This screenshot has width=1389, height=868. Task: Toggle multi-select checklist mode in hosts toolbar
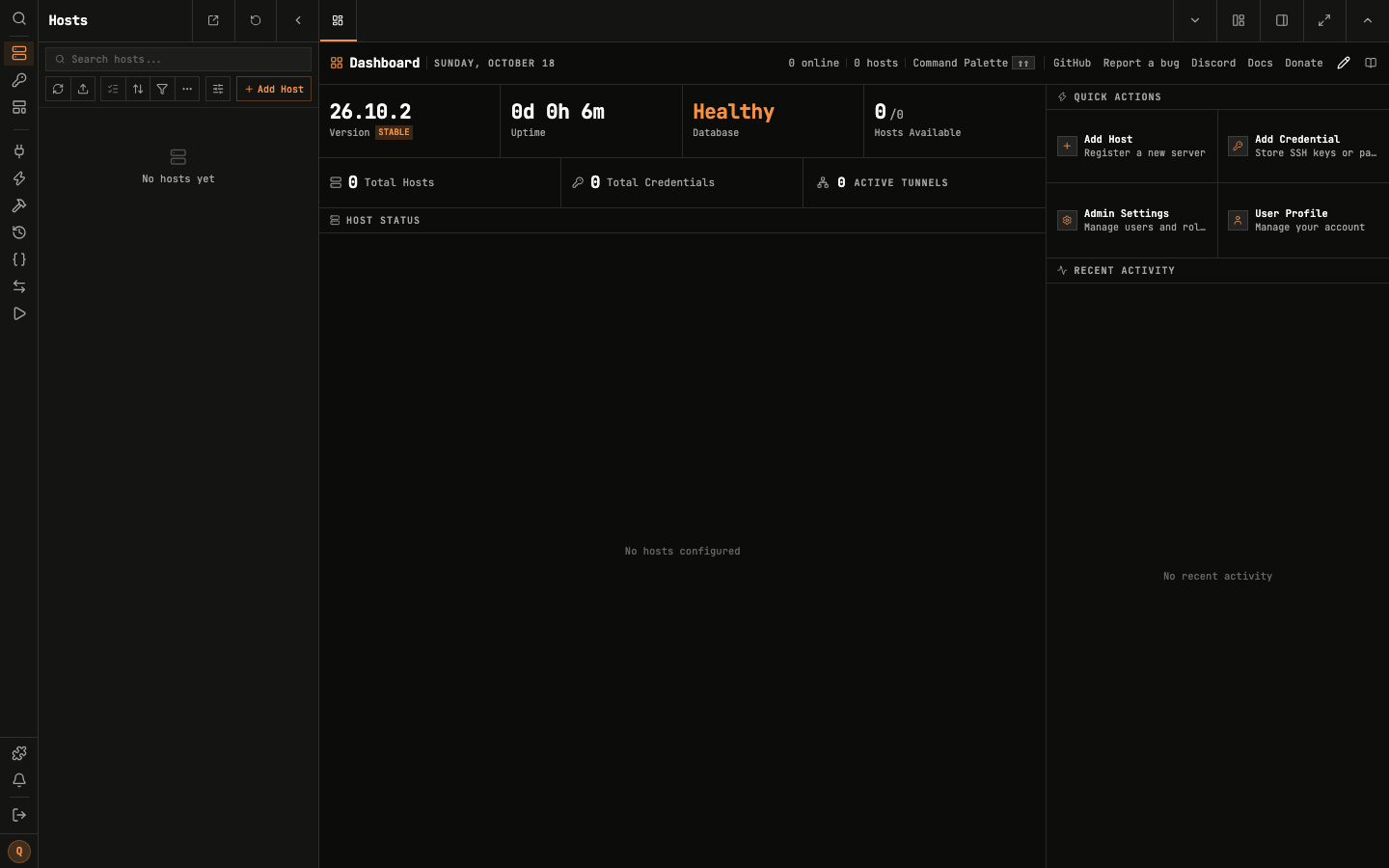pyautogui.click(x=113, y=89)
